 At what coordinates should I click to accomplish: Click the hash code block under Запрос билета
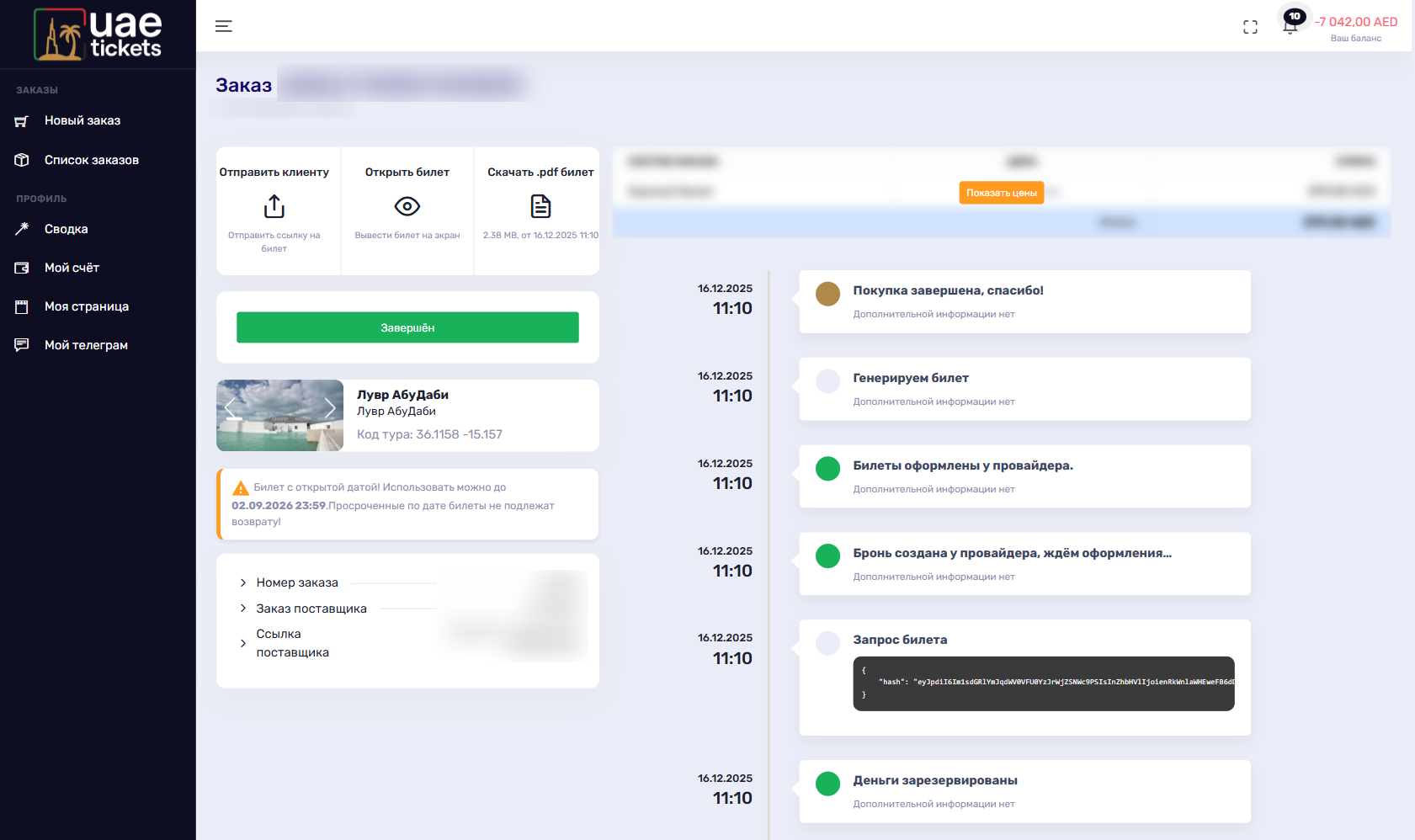click(x=1043, y=683)
